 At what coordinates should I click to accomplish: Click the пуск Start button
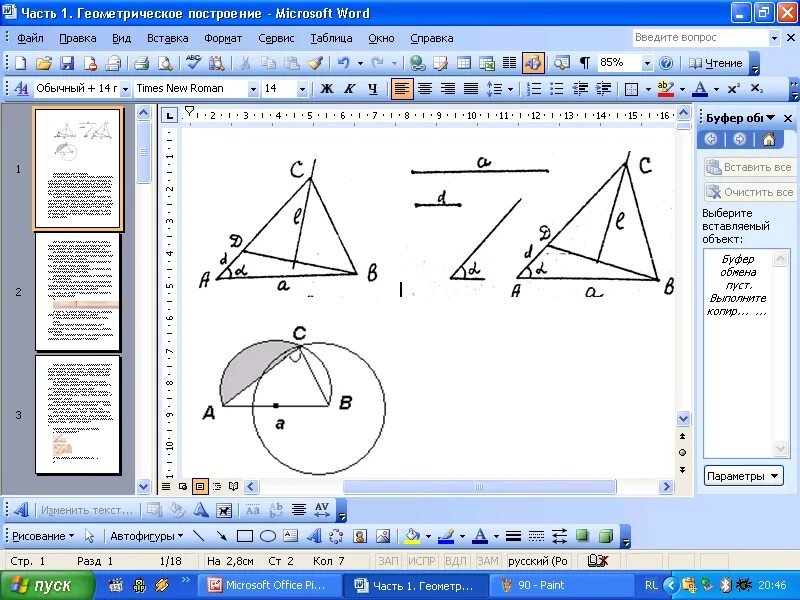pyautogui.click(x=47, y=585)
